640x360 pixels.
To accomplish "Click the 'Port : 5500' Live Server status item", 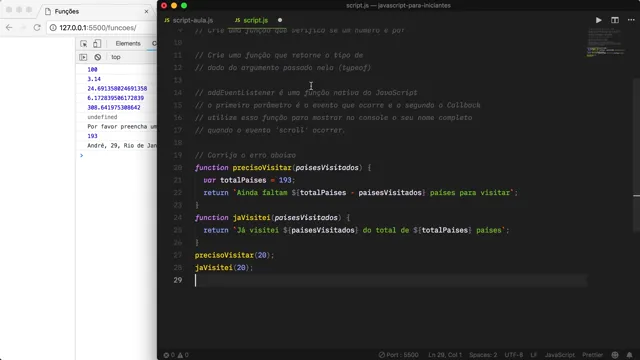I will [x=398, y=355].
